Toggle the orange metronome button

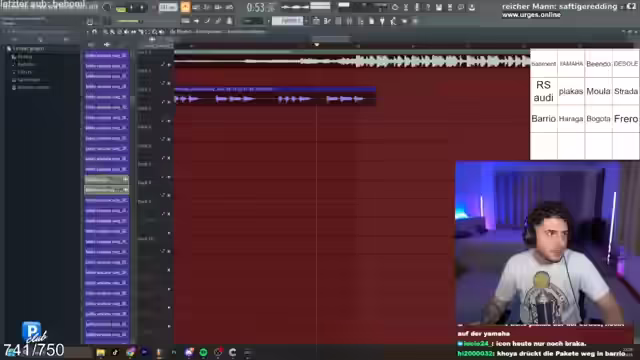point(185,7)
